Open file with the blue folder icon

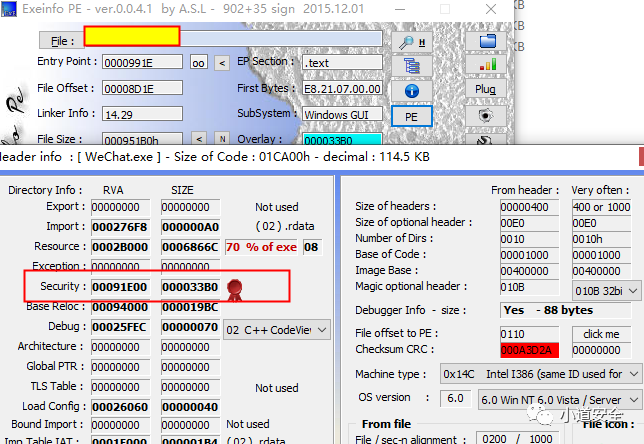(486, 41)
